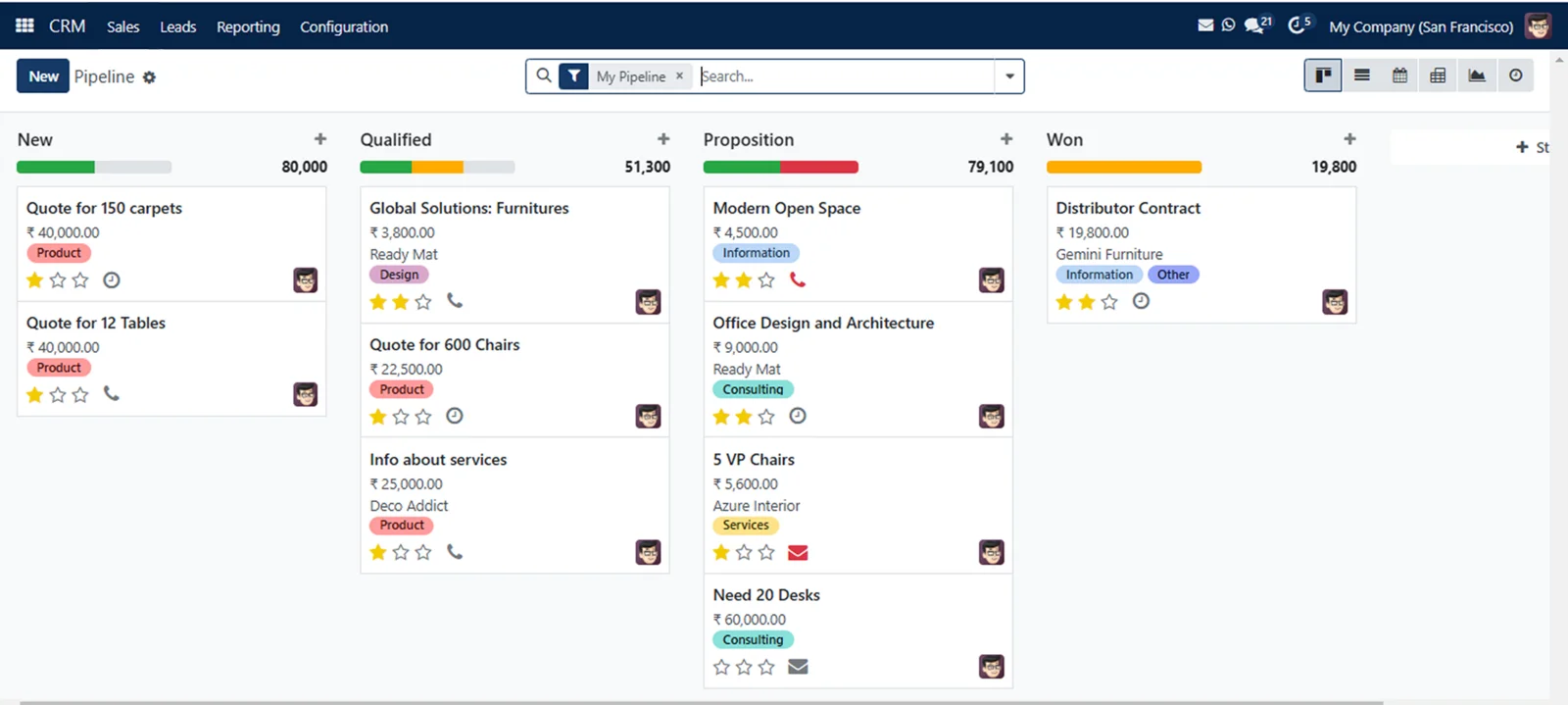Viewport: 1568px width, 705px height.
Task: Switch to Graph view
Action: click(x=1477, y=76)
